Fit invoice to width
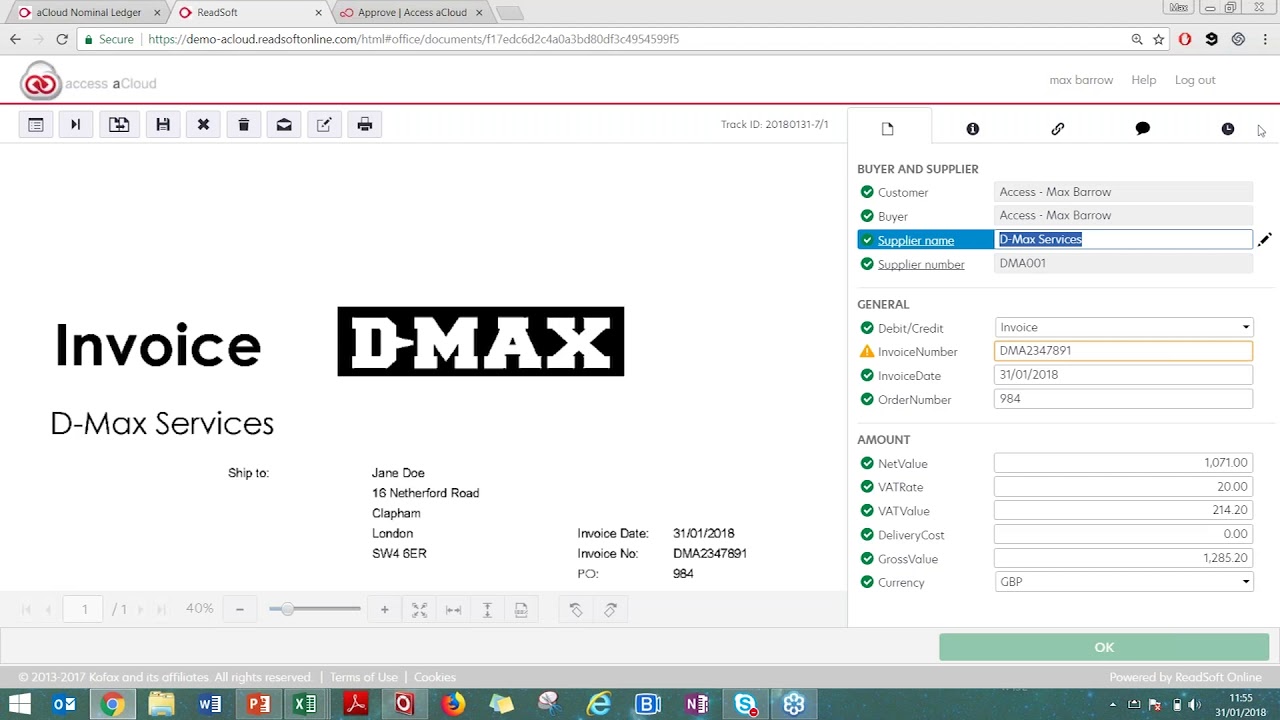This screenshot has height=720, width=1280. (x=453, y=609)
